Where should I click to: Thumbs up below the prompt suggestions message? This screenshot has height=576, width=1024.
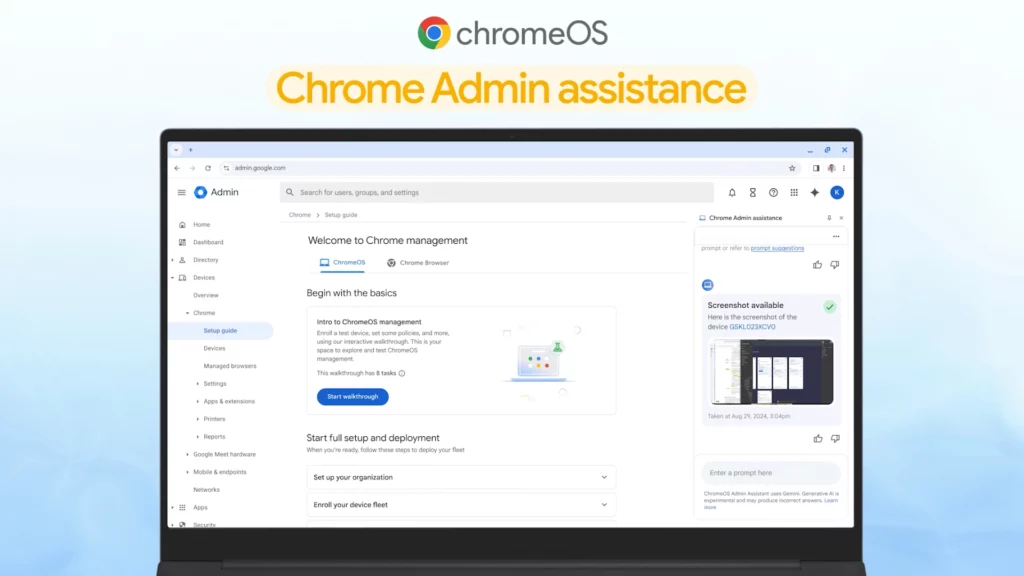coord(818,265)
